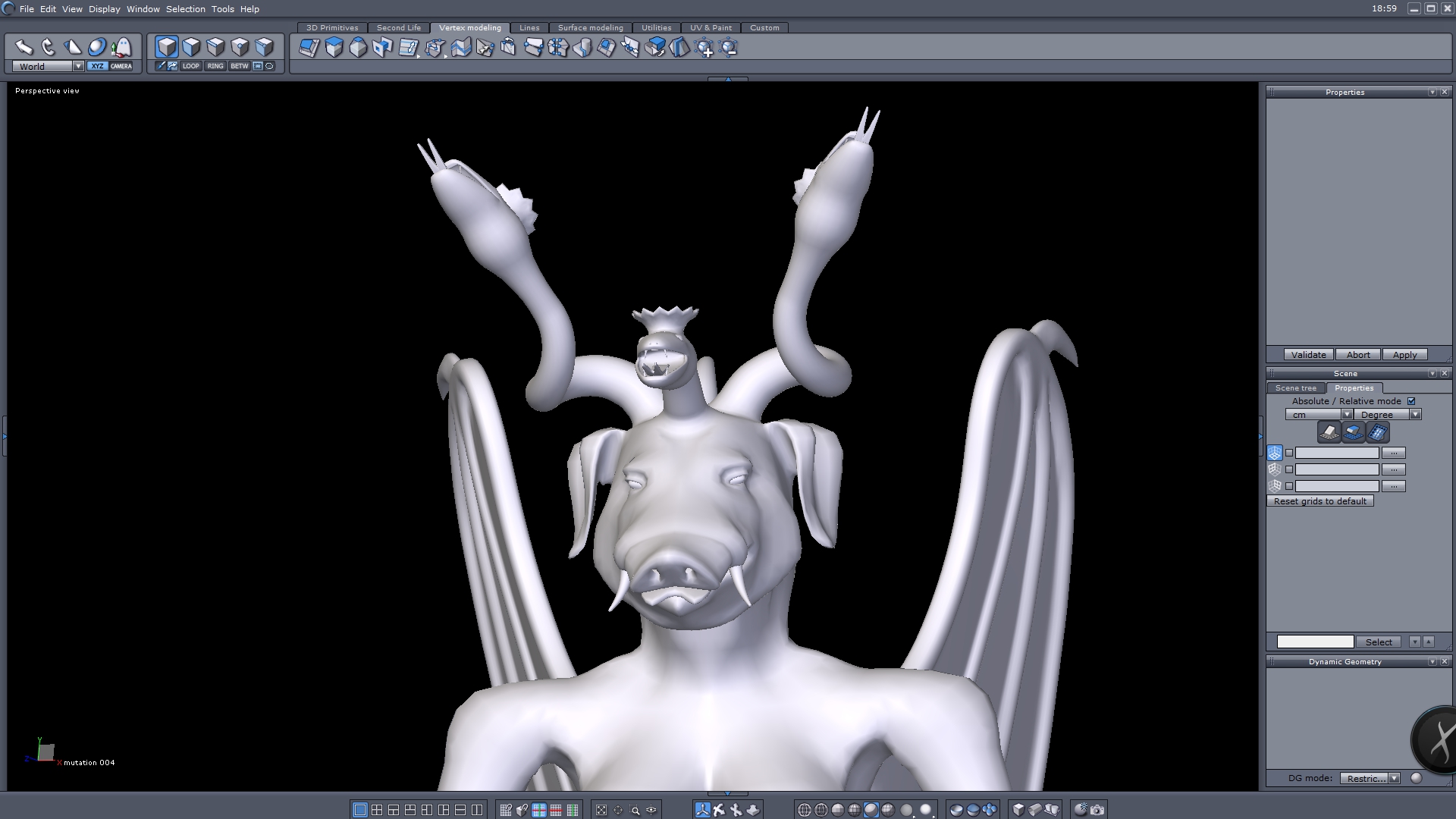Click Reset grids to default button
1456x819 pixels.
point(1319,501)
